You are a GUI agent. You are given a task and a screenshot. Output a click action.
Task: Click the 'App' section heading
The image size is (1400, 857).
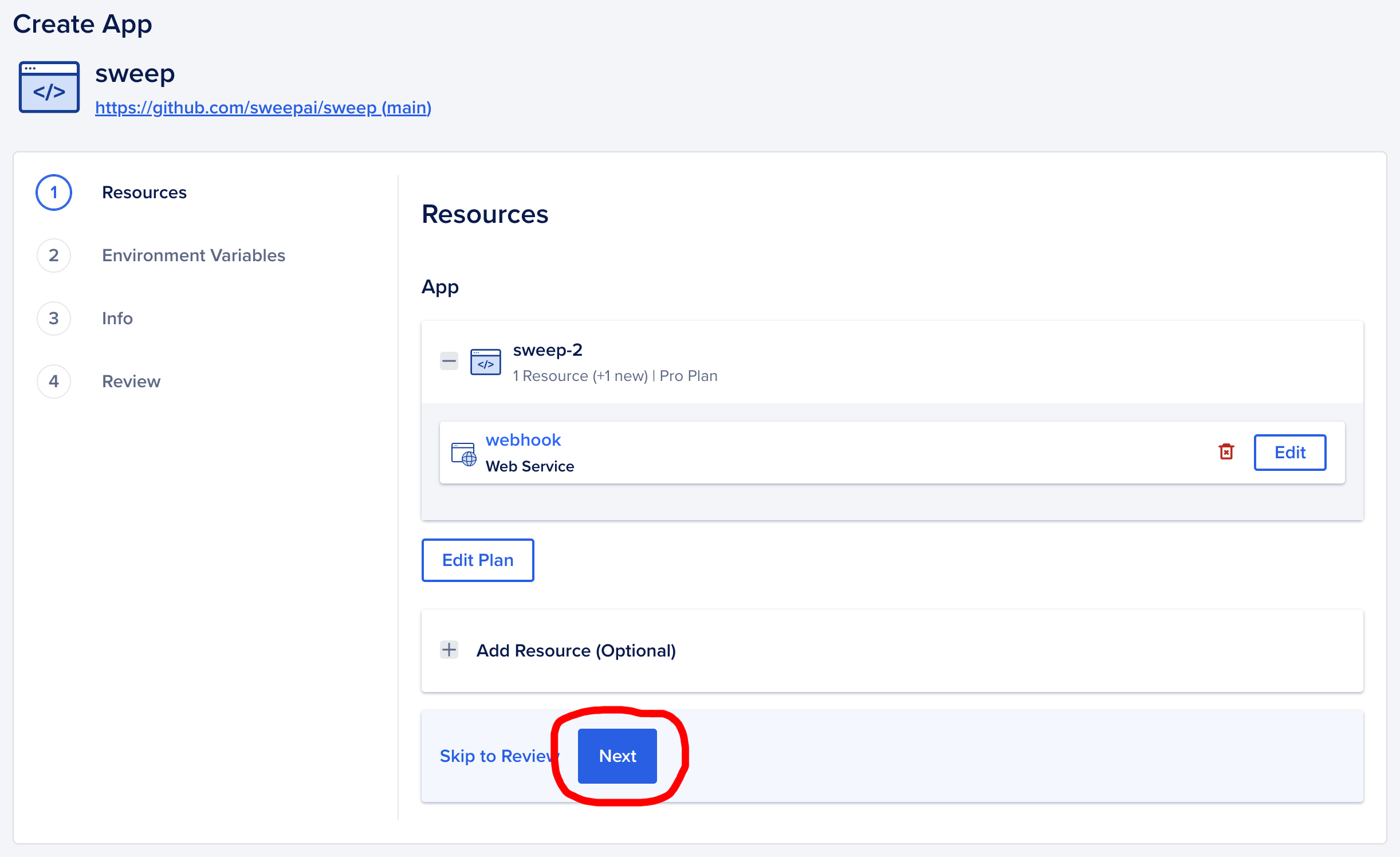pyautogui.click(x=440, y=286)
